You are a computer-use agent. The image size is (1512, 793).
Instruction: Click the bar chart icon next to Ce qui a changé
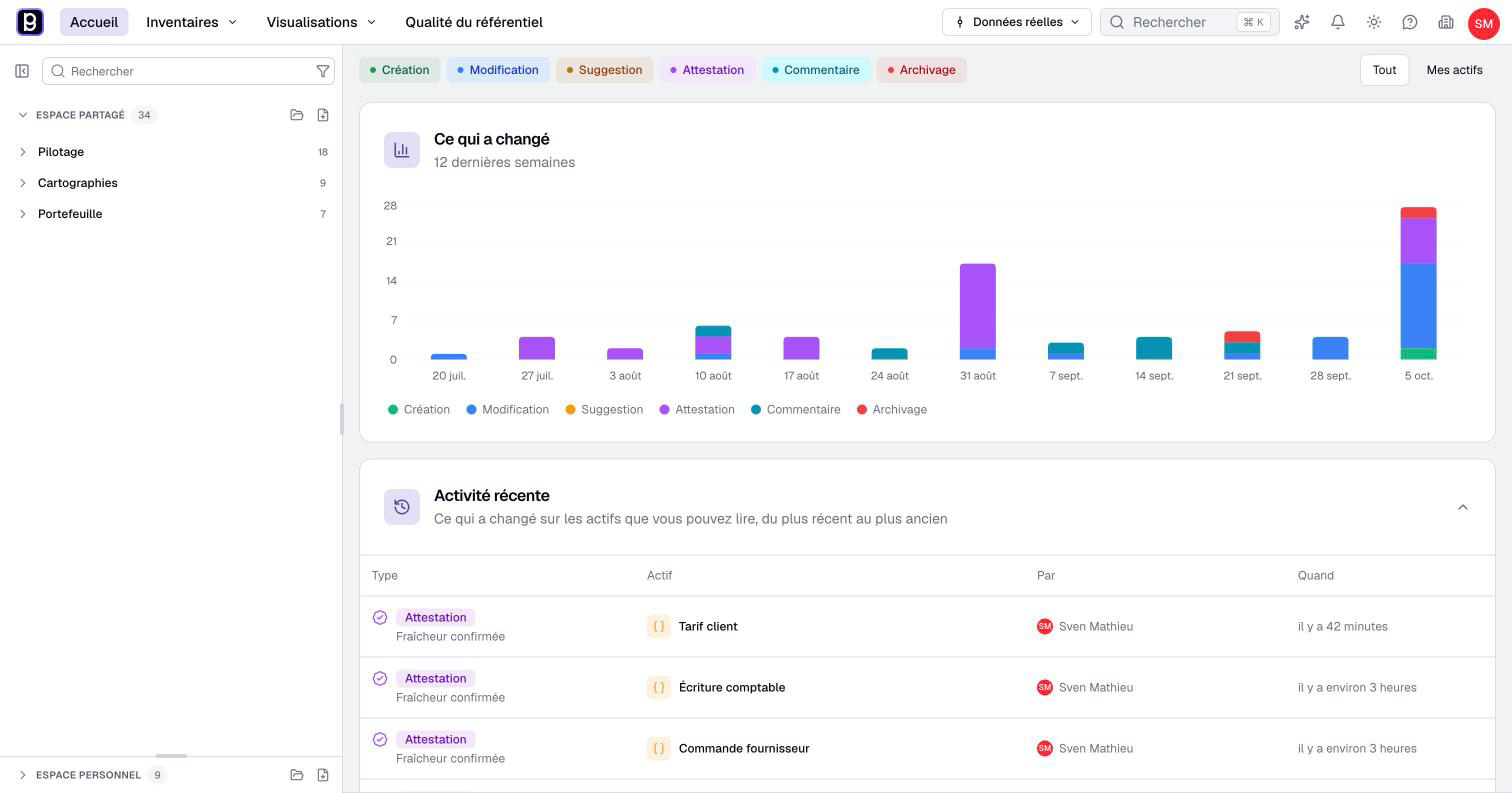coord(402,150)
